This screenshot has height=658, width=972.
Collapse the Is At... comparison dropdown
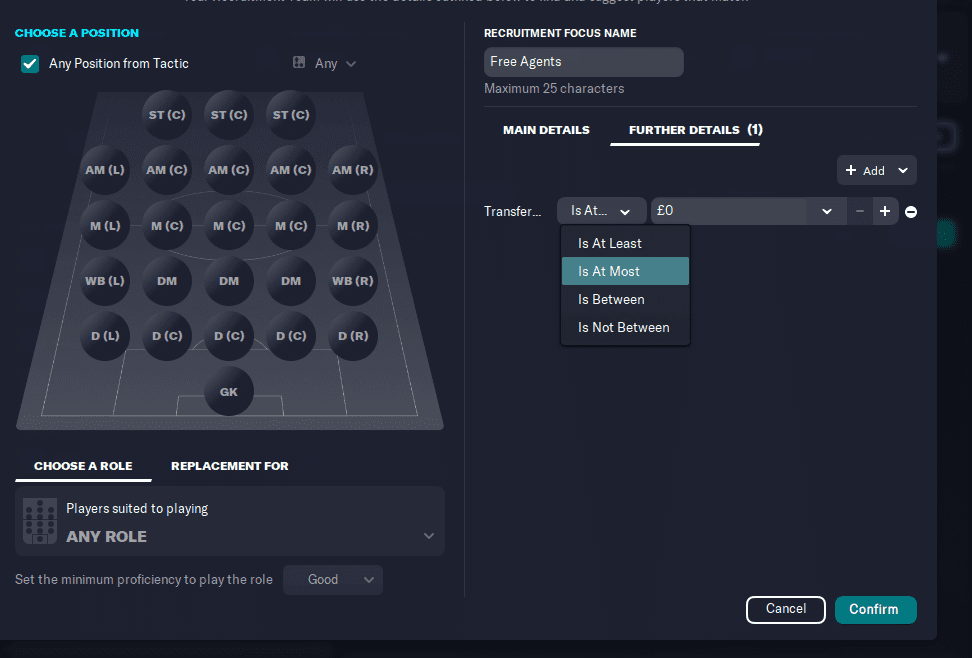tap(601, 211)
